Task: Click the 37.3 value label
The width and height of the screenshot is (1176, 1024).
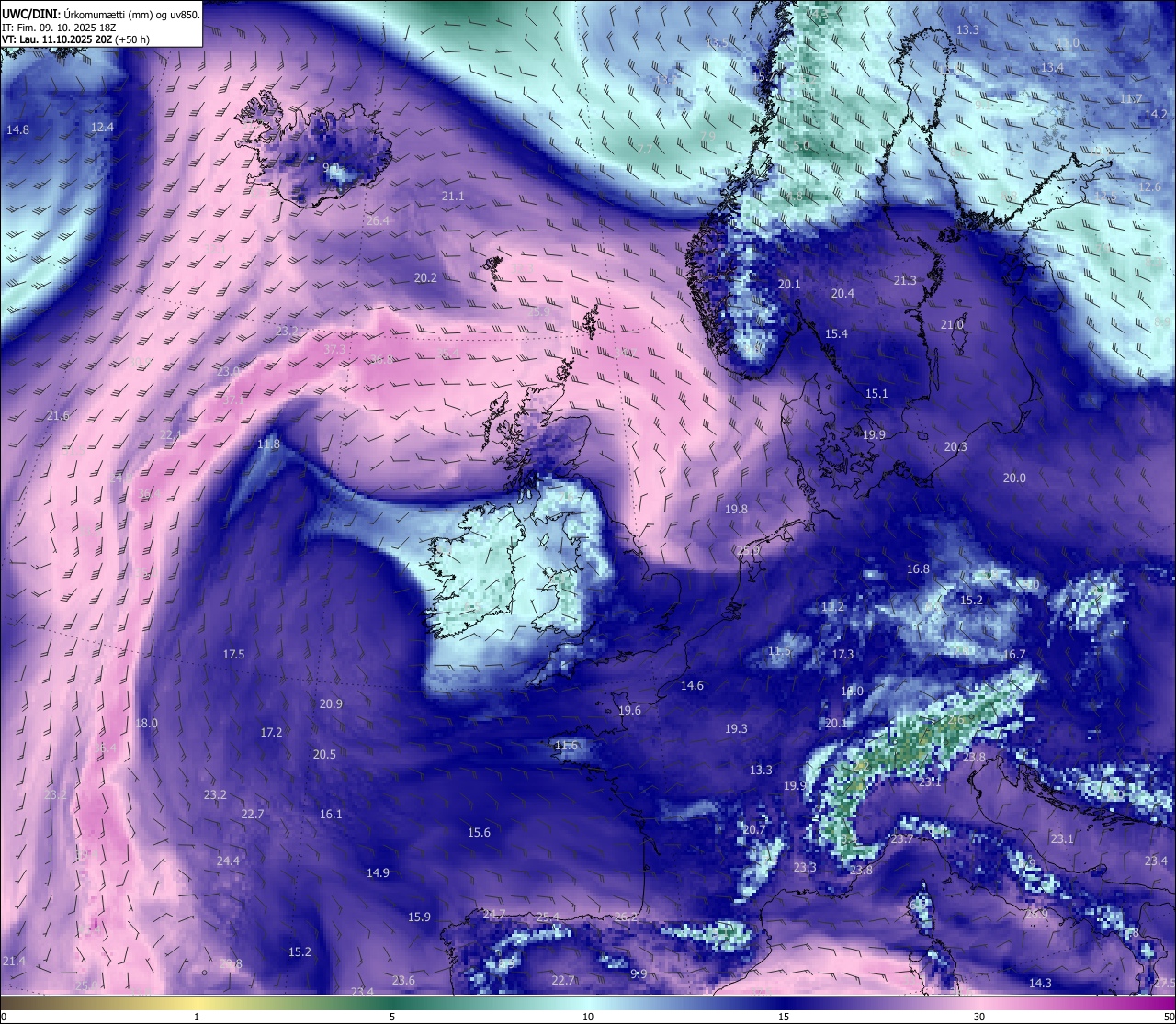Action: 335,349
